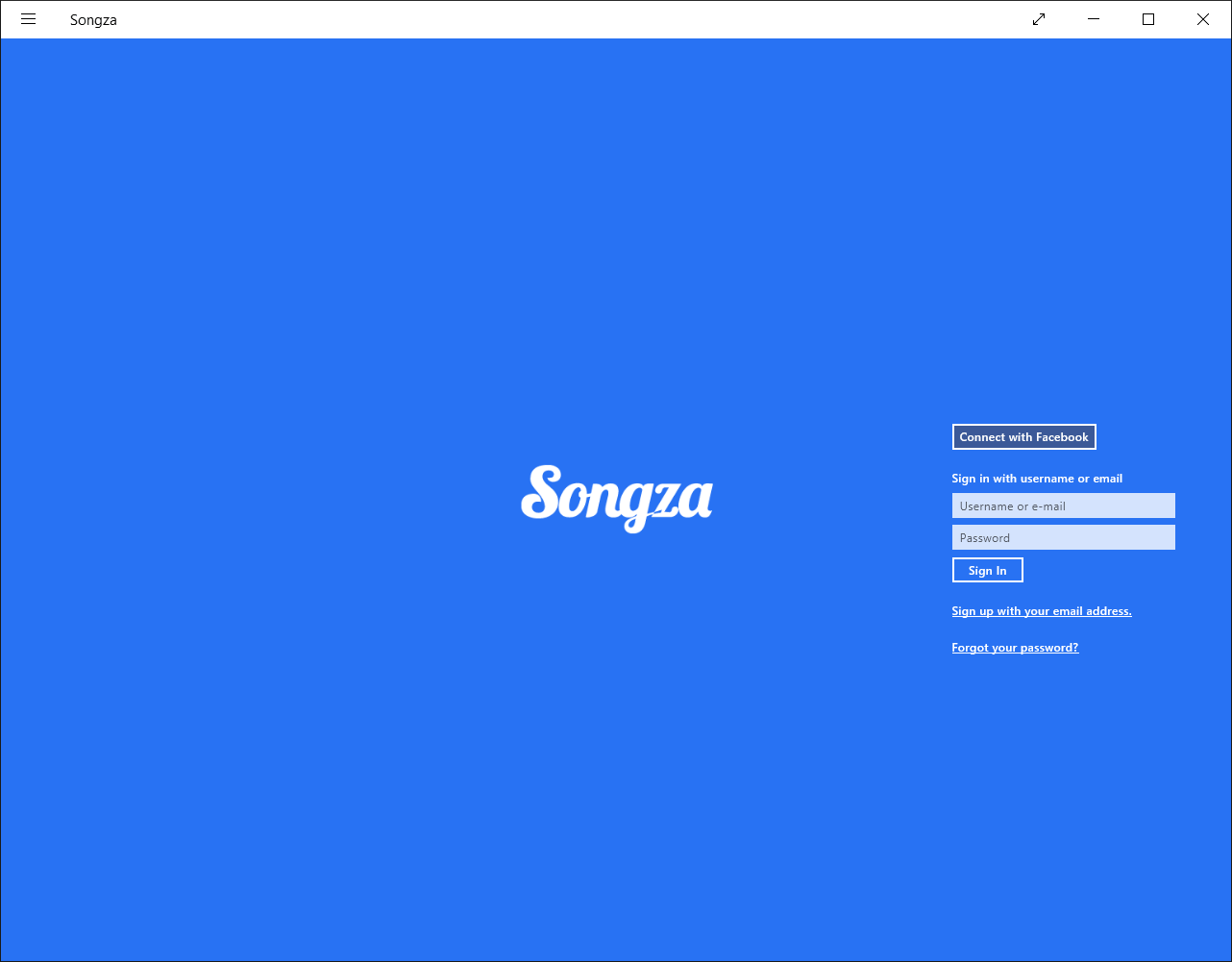Click the Connect with Facebook button

(1023, 437)
